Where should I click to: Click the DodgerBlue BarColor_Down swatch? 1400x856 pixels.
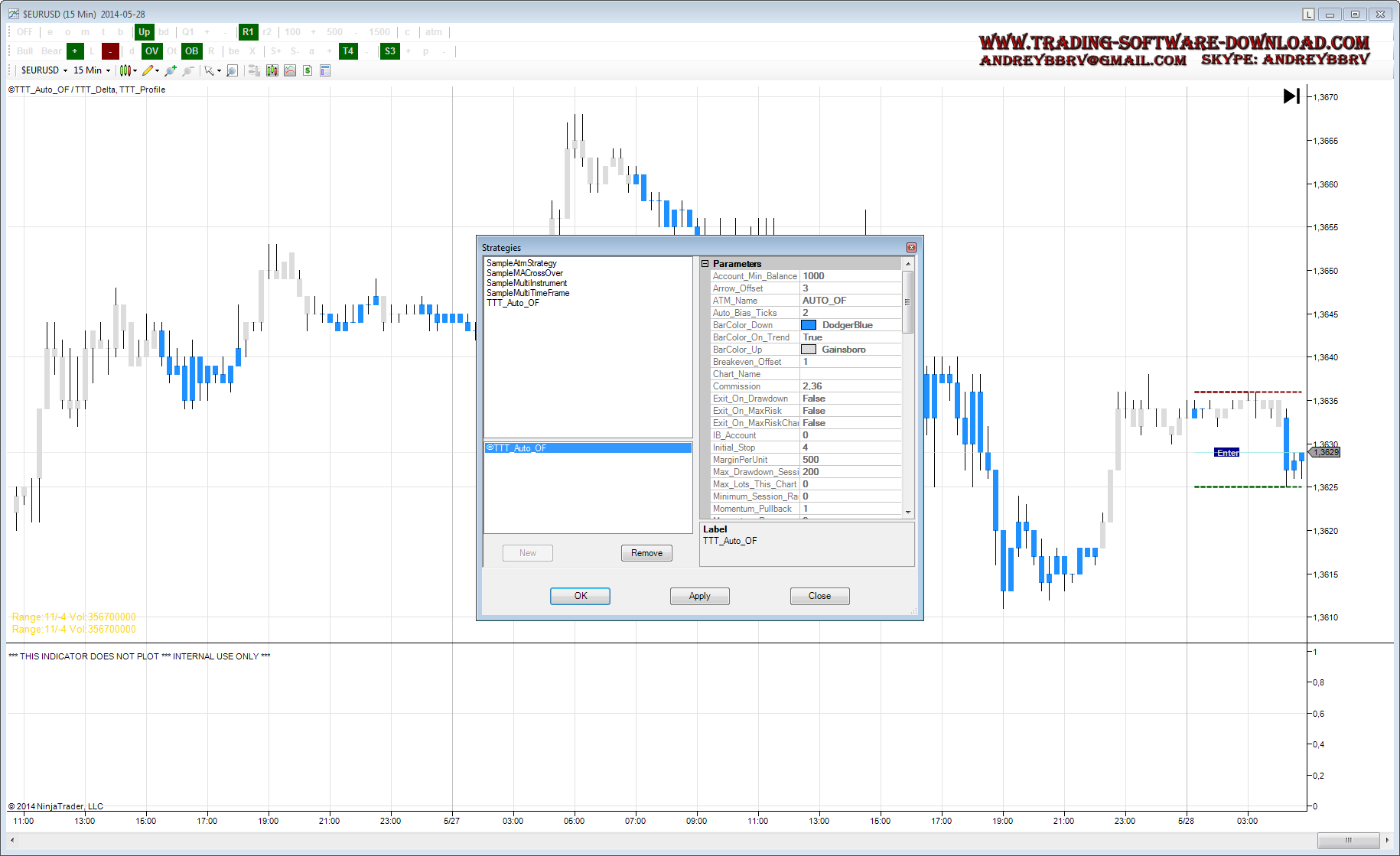(x=809, y=325)
